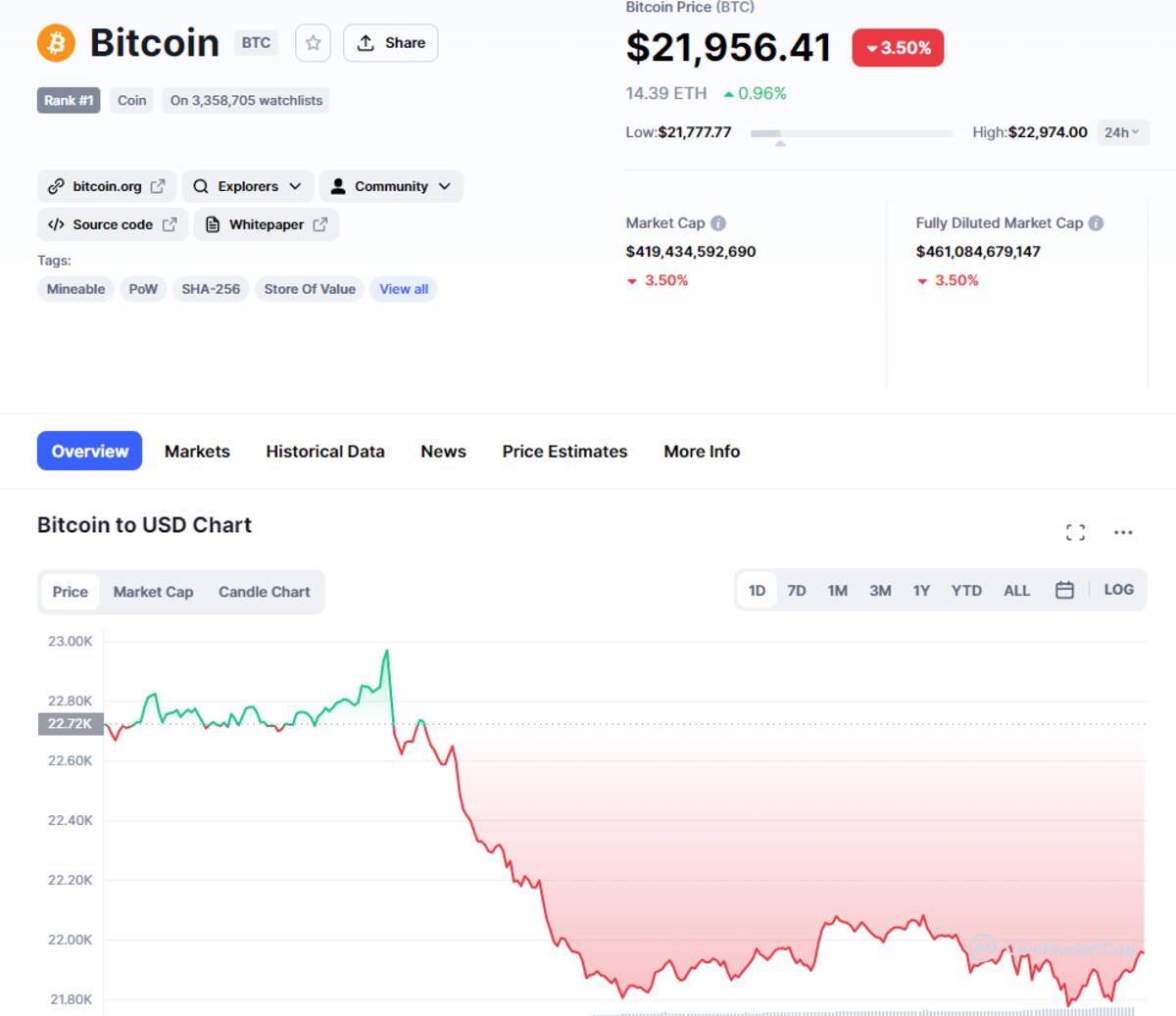Select the 7D chart time range
This screenshot has width=1176, height=1016.
(797, 591)
